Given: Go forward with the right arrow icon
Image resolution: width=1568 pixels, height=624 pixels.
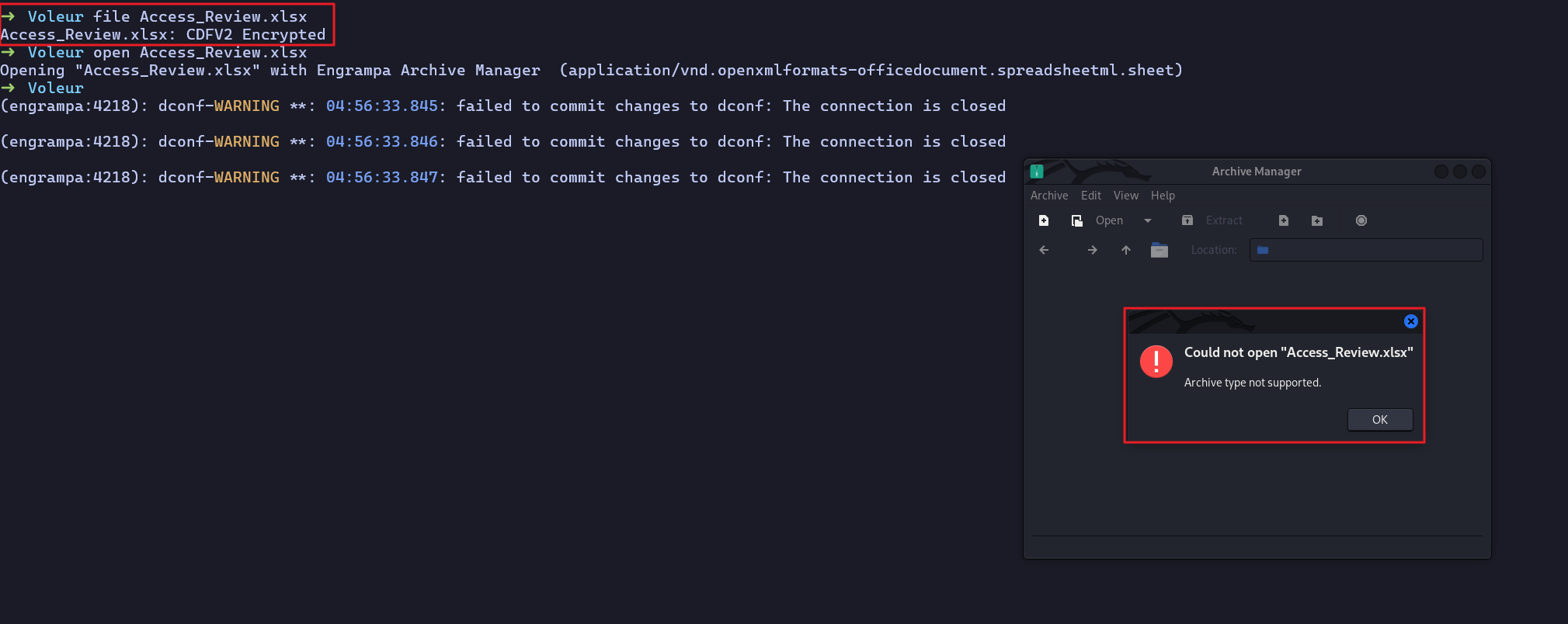Looking at the screenshot, I should tap(1093, 250).
